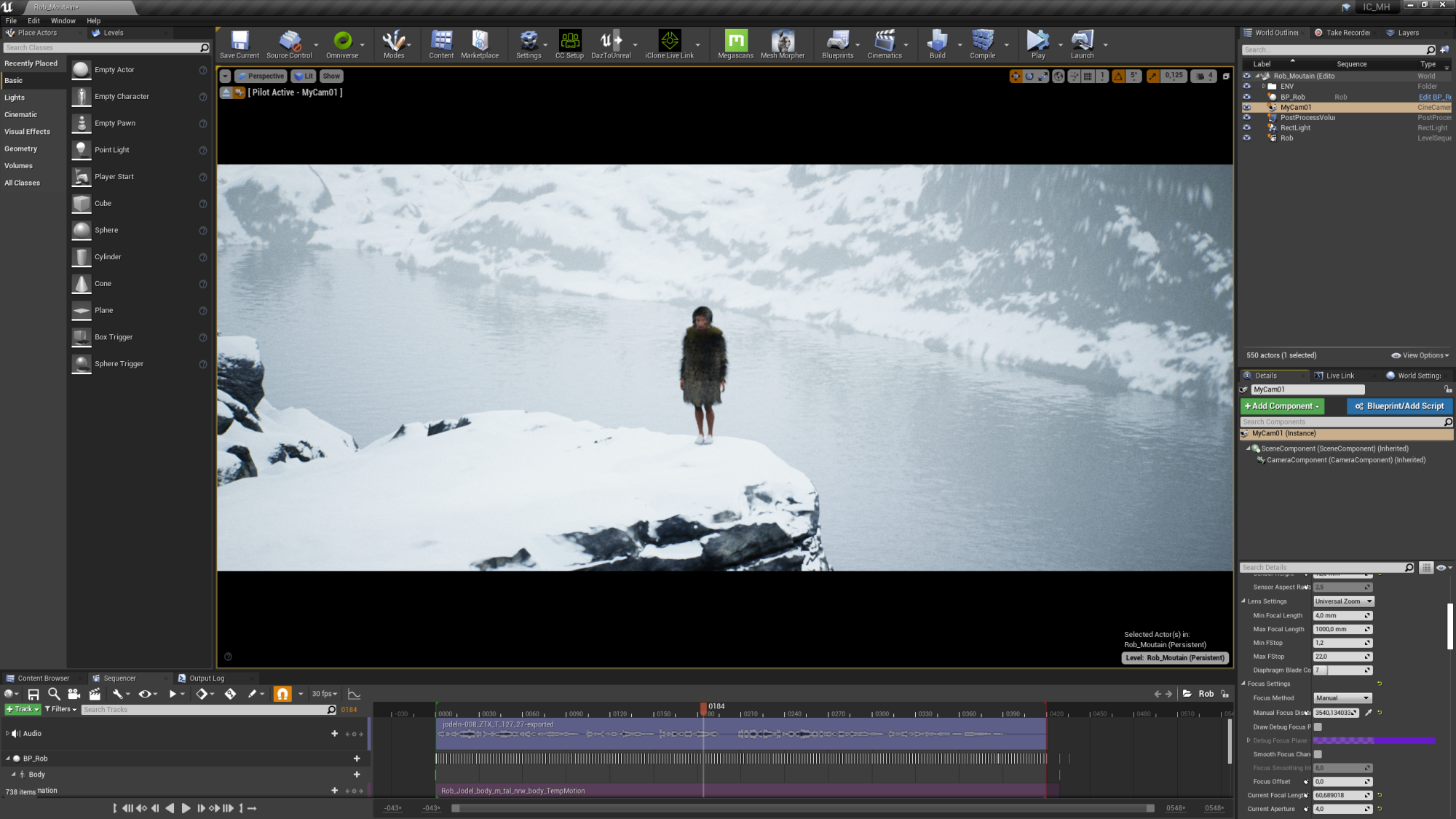1456x819 pixels.
Task: Hide the ENV folder via eye icon
Action: pos(1246,86)
